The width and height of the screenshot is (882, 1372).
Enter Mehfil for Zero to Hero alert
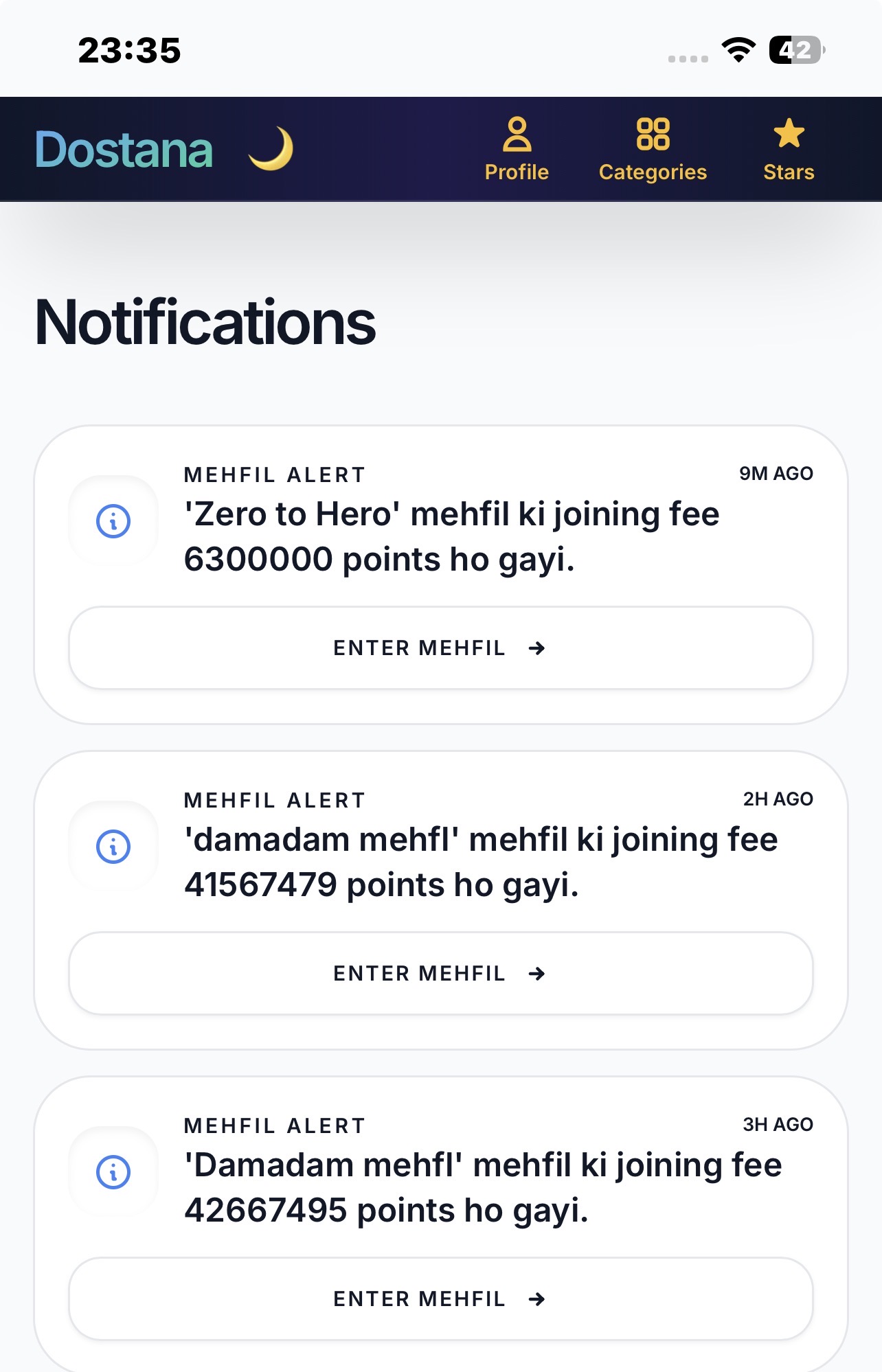tap(441, 648)
